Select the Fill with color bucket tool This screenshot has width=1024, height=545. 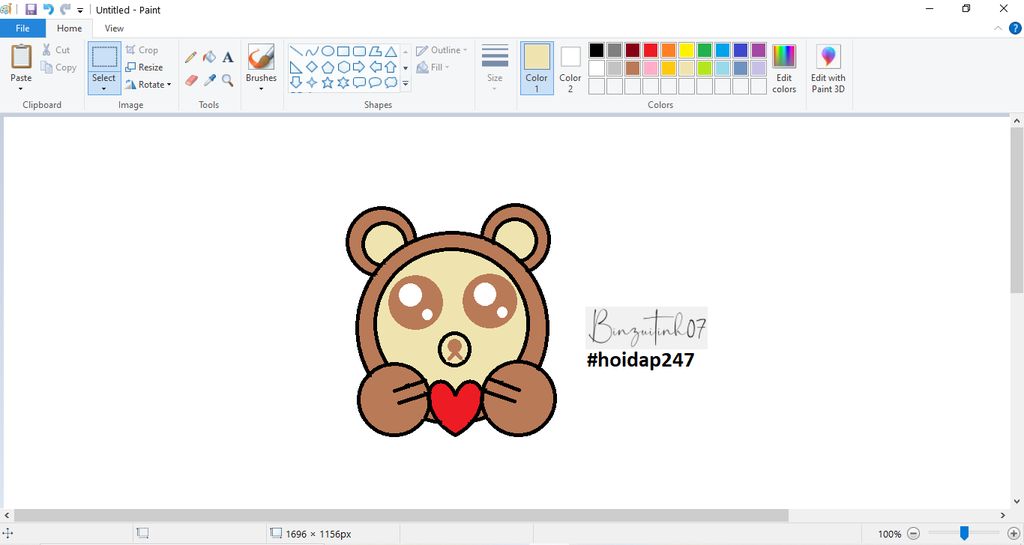pos(209,57)
